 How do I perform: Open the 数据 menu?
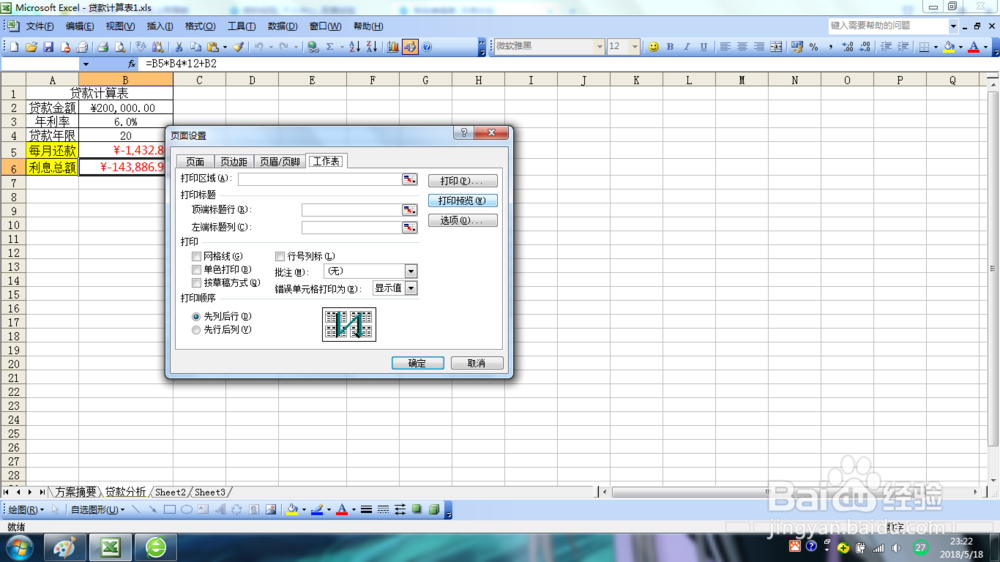pyautogui.click(x=283, y=26)
